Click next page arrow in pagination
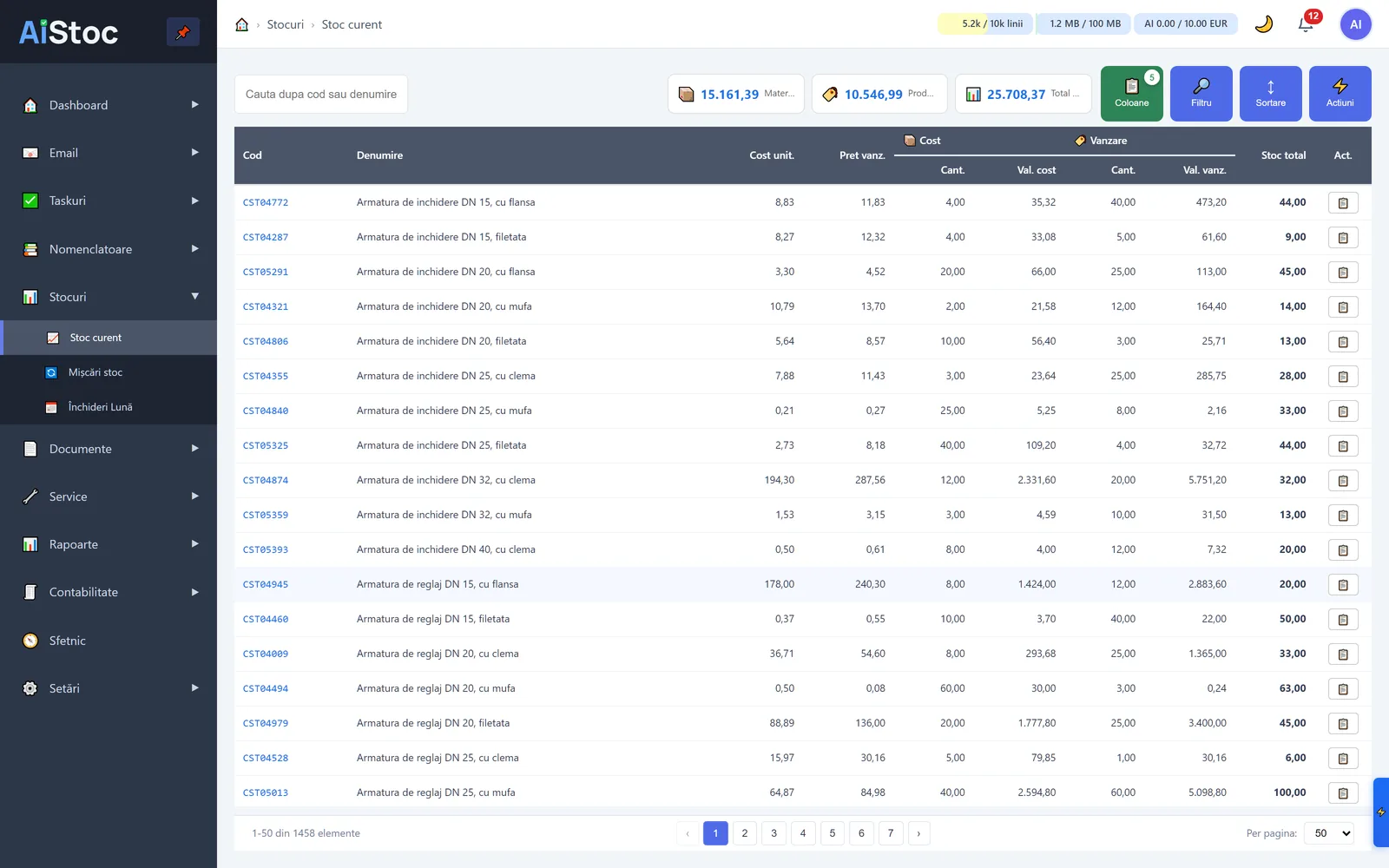The image size is (1389, 868). [x=918, y=833]
